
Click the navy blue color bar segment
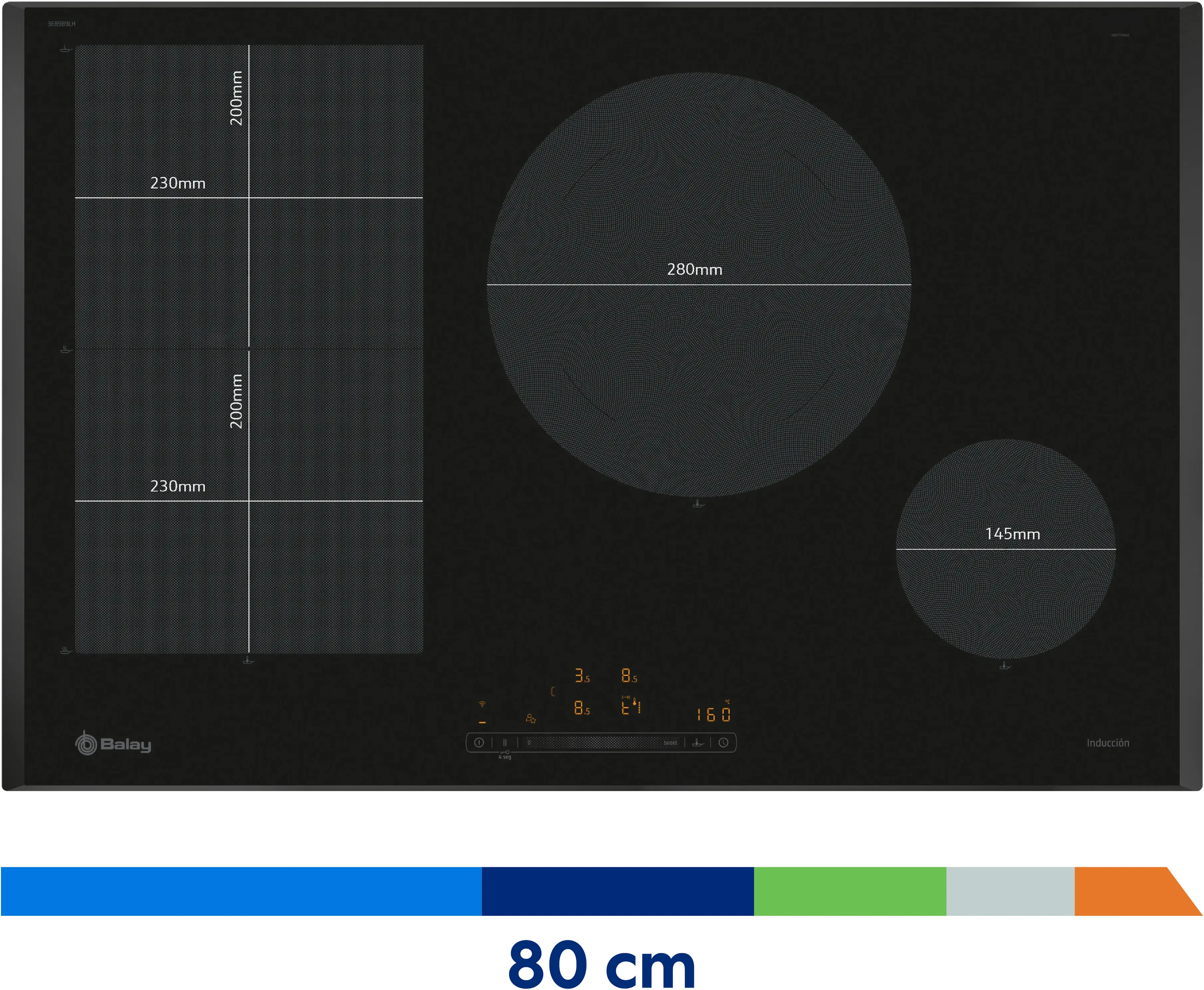[618, 891]
